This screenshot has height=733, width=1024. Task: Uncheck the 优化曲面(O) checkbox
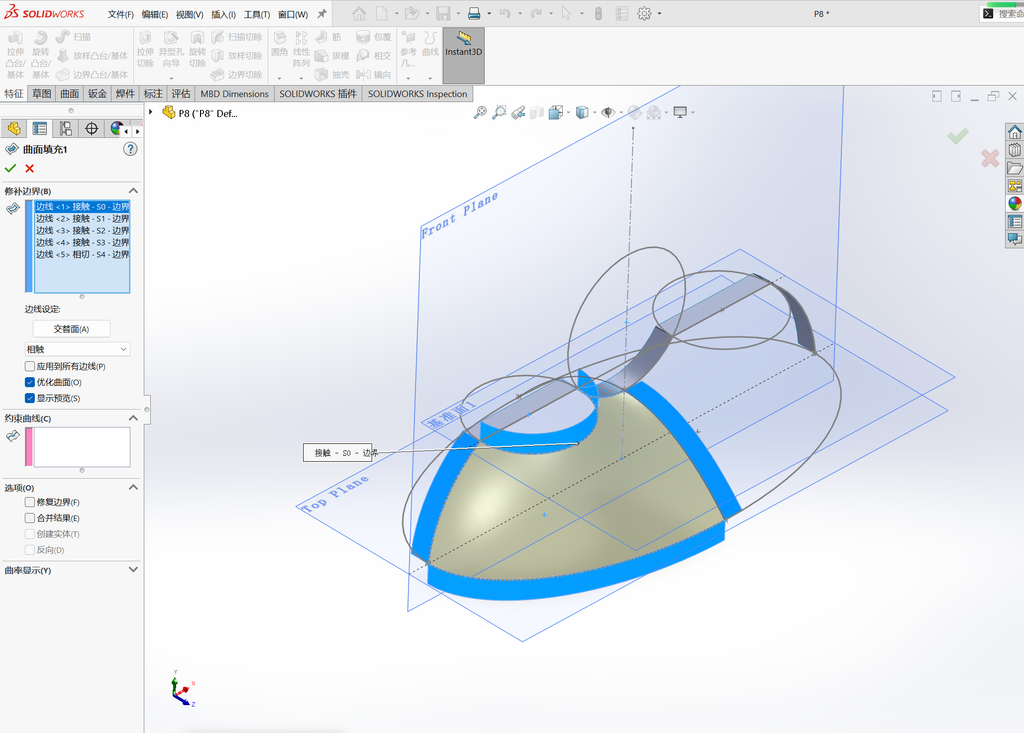[30, 382]
